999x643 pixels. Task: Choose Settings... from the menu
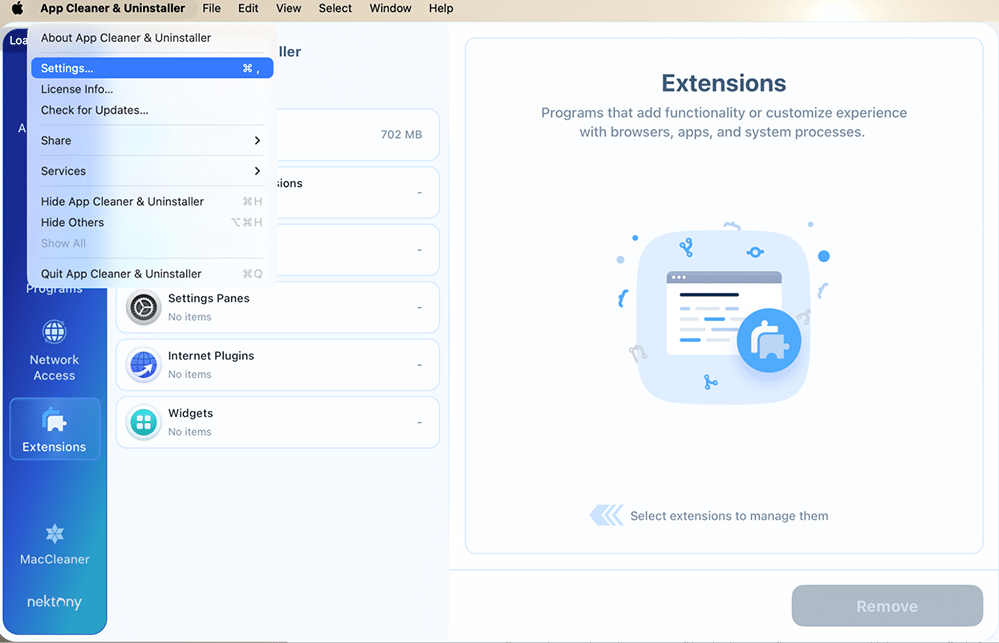coord(152,68)
